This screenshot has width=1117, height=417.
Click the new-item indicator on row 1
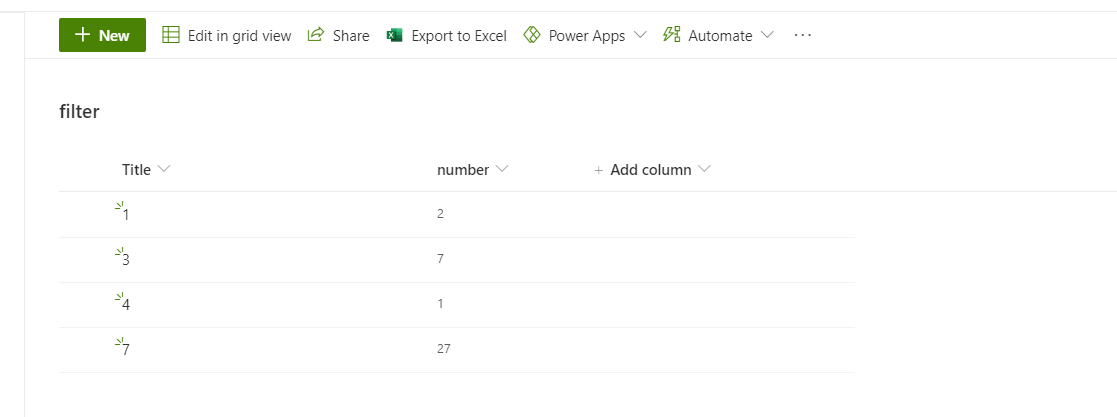click(118, 206)
